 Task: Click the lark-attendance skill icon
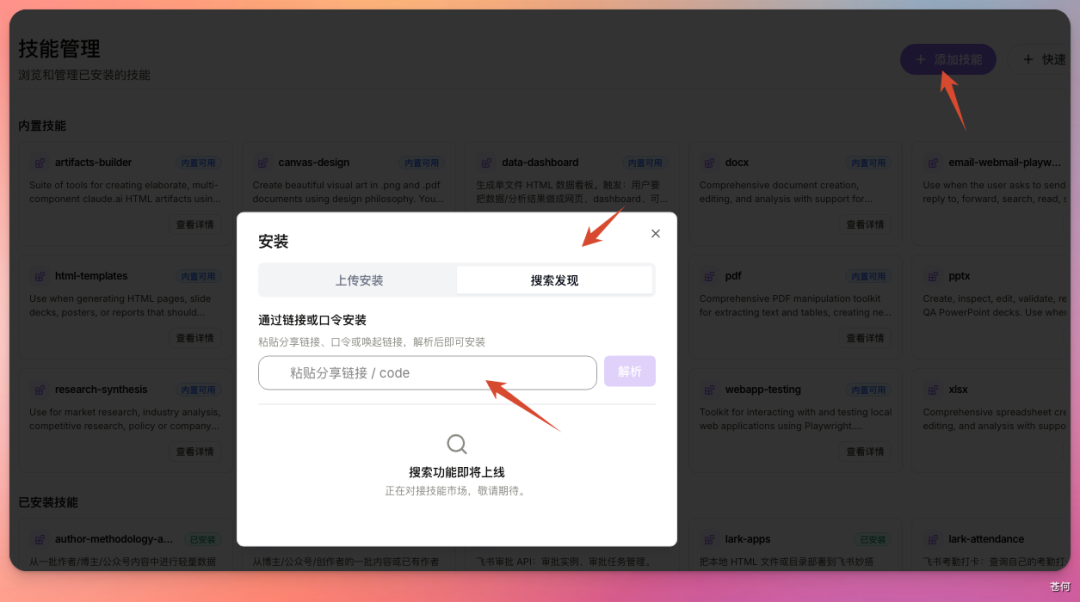pyautogui.click(x=933, y=539)
